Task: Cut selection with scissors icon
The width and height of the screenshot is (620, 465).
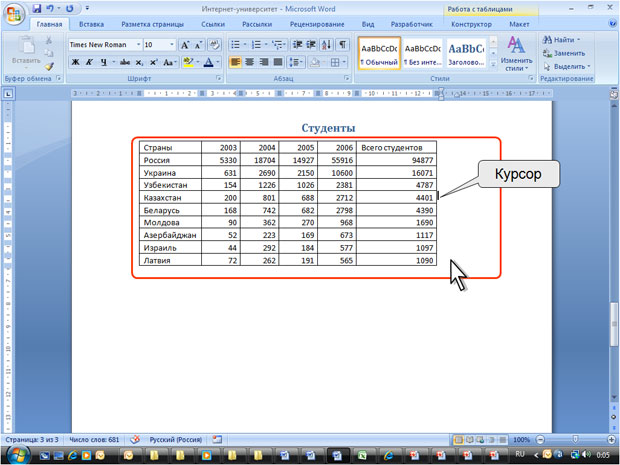Action: [49, 40]
